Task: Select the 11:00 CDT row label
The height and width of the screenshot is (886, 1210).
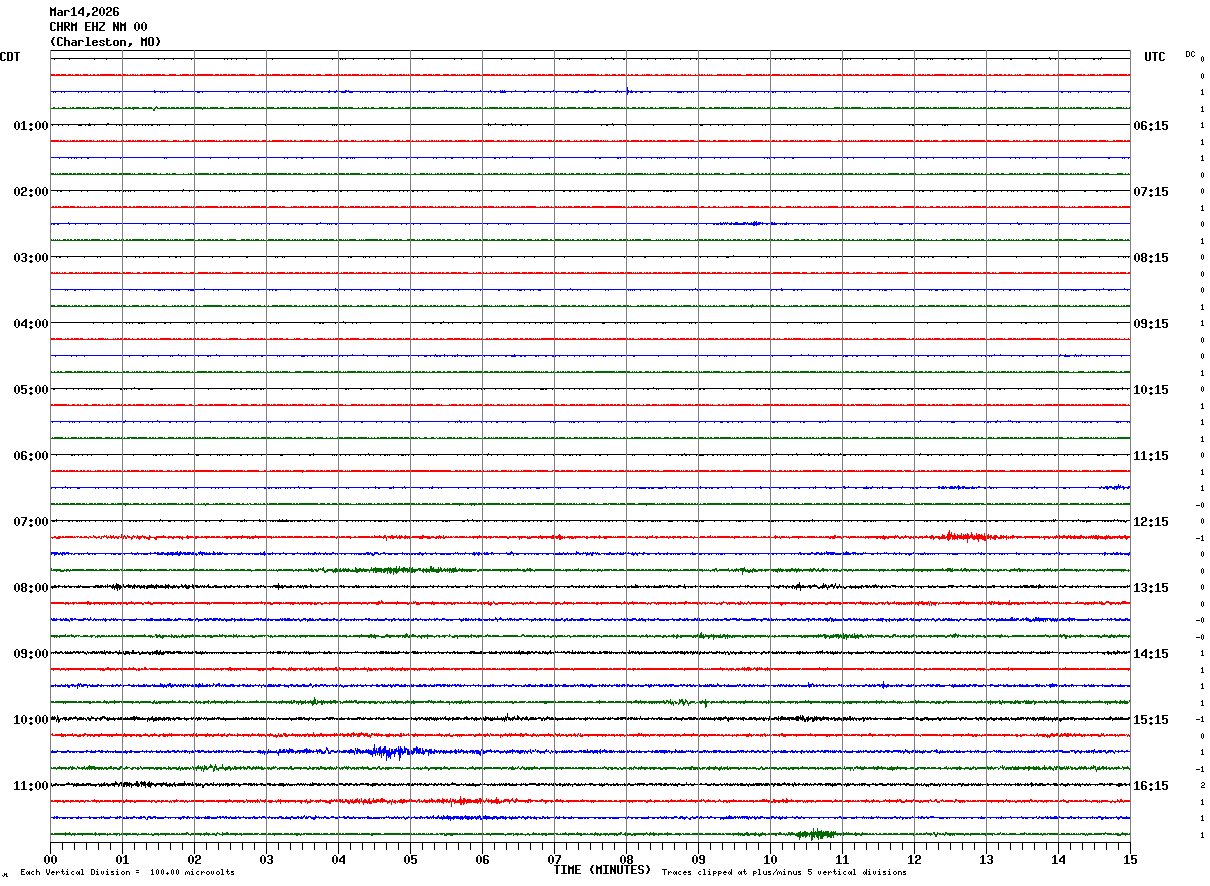Action: tap(31, 786)
